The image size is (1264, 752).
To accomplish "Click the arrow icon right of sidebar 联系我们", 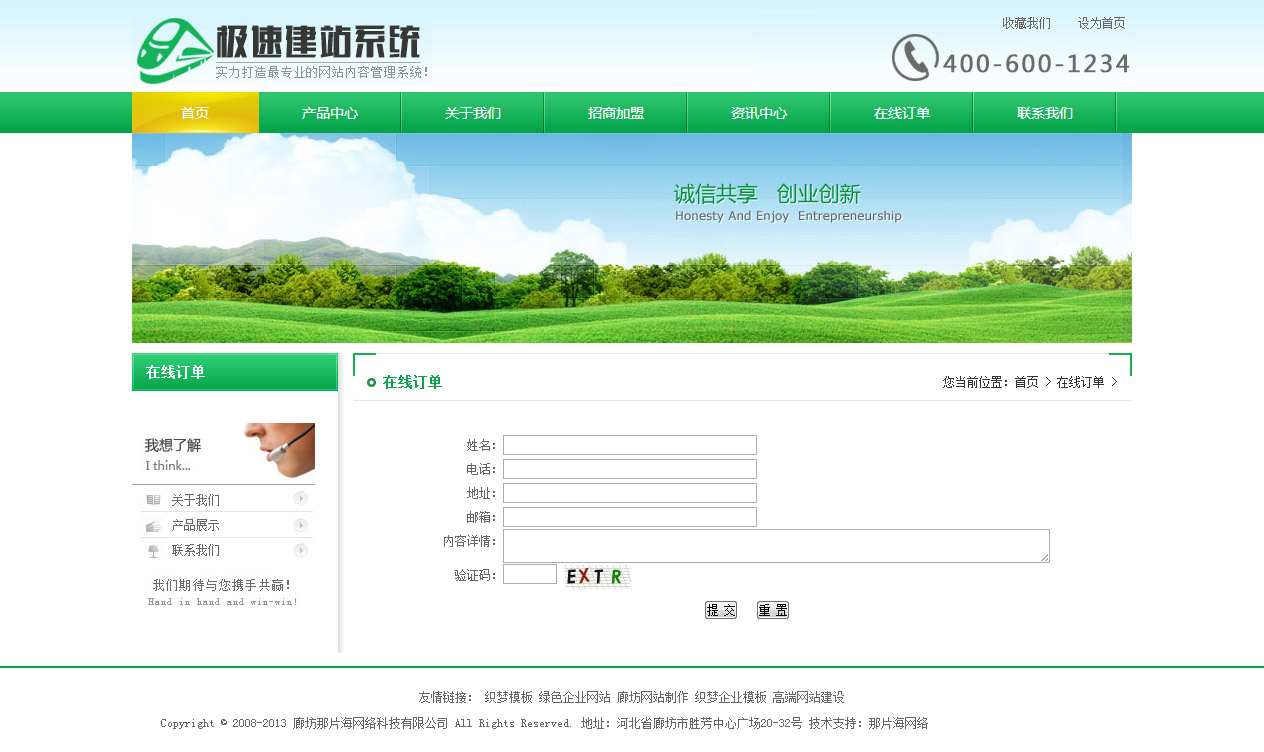I will tap(300, 550).
